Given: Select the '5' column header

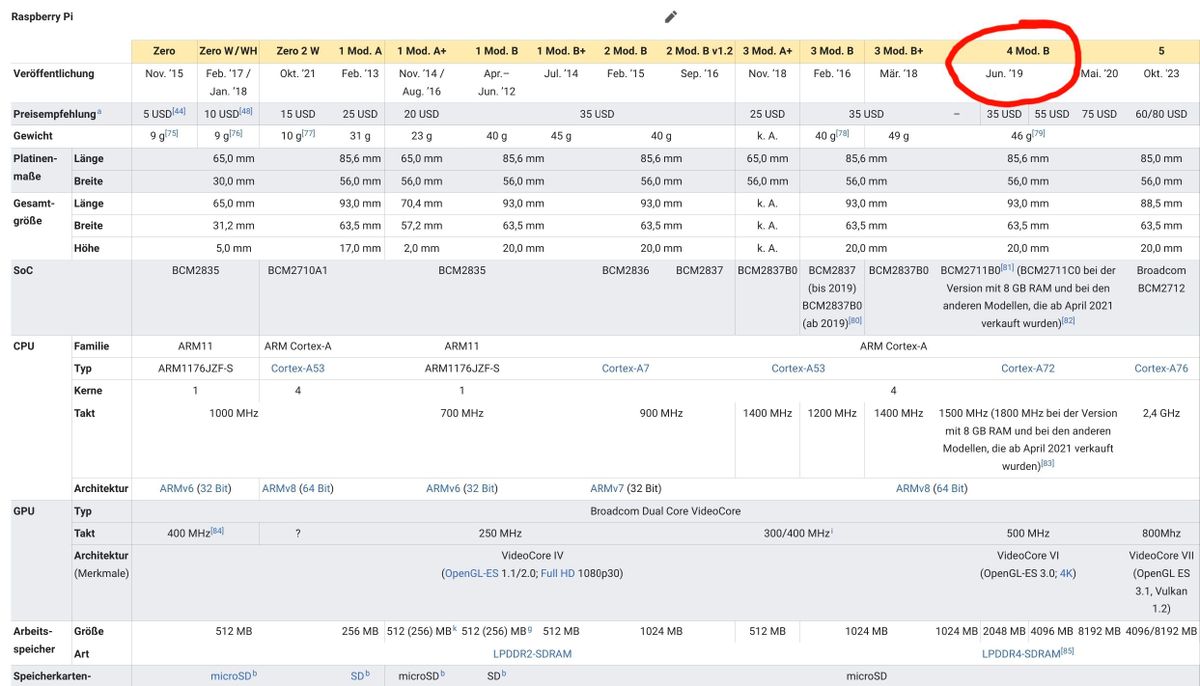Looking at the screenshot, I should [x=1161, y=51].
